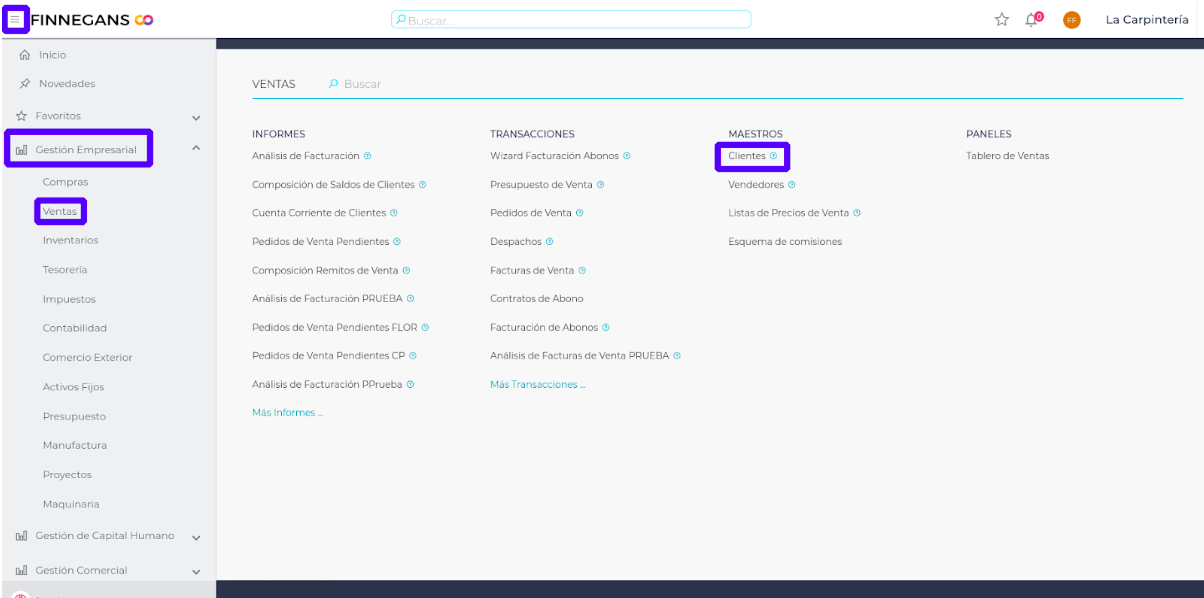Open help icon beside Pedidos de Venta Pendientes CP

coord(413,355)
